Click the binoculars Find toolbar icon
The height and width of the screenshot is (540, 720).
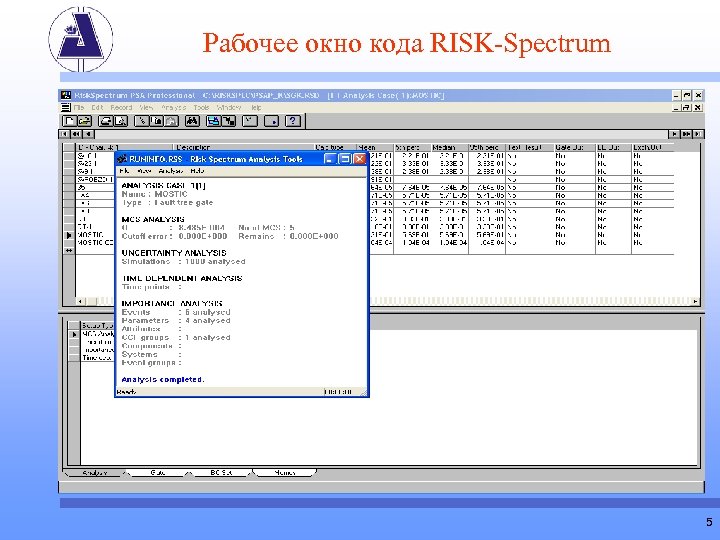(192, 121)
